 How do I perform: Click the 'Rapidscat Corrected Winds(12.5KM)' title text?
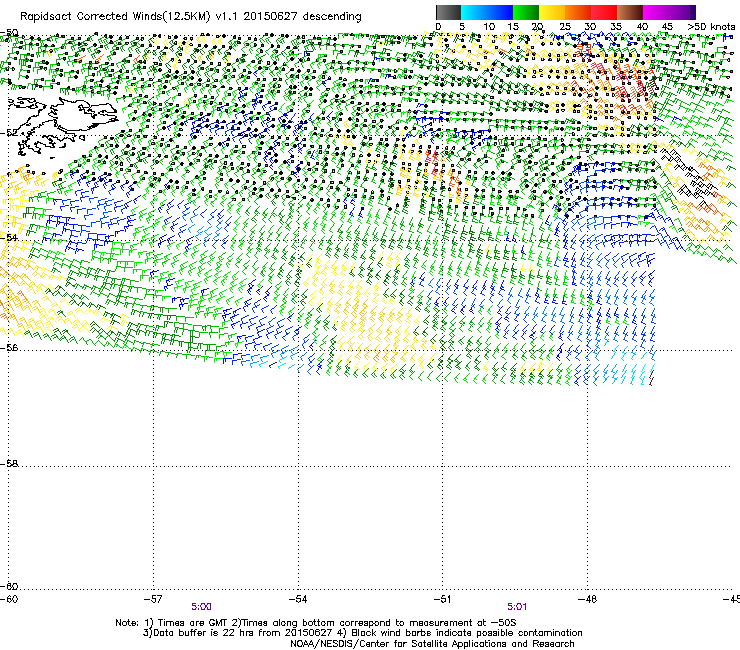click(115, 17)
